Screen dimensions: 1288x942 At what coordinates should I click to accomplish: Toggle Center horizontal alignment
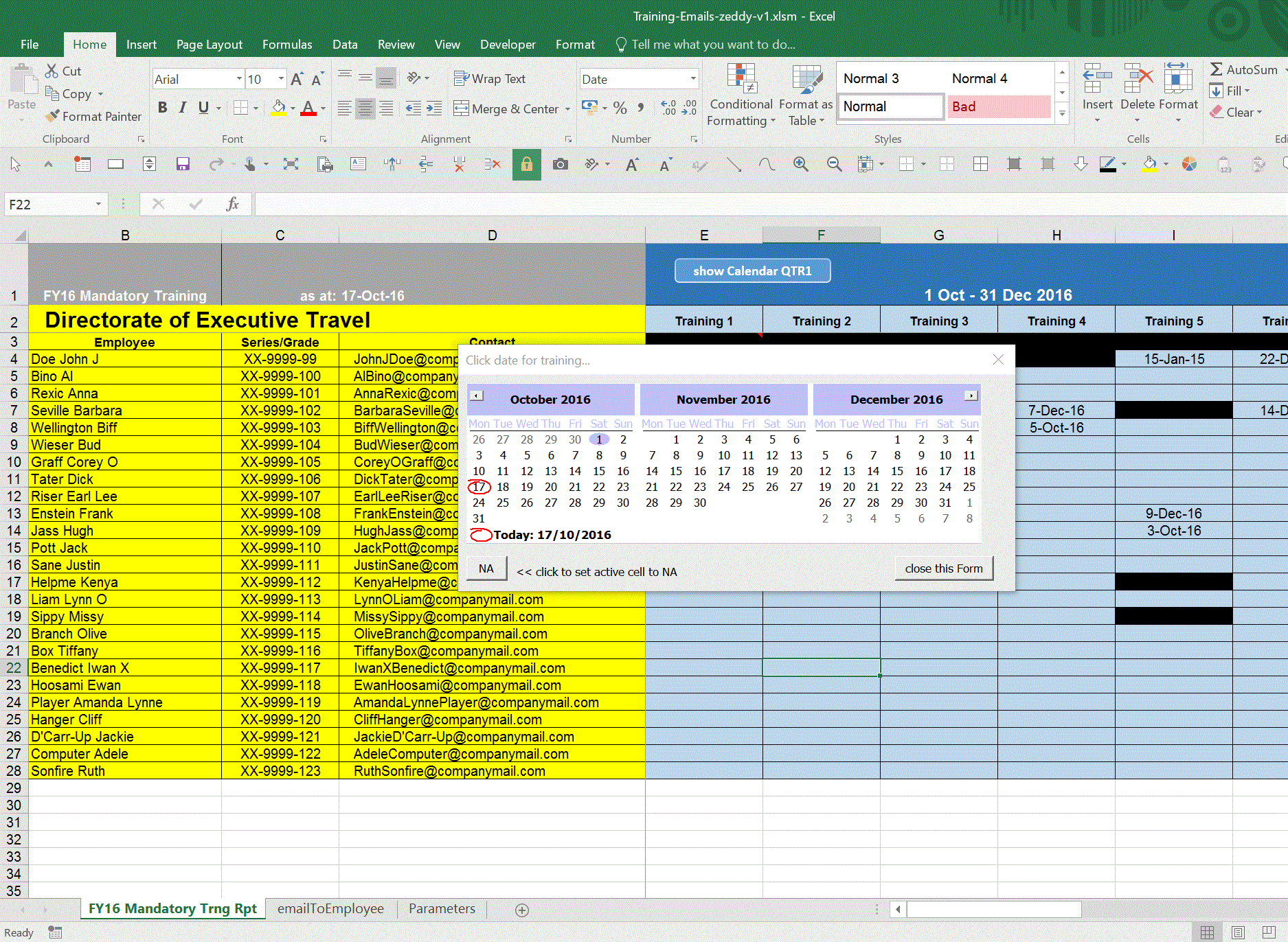[x=365, y=108]
